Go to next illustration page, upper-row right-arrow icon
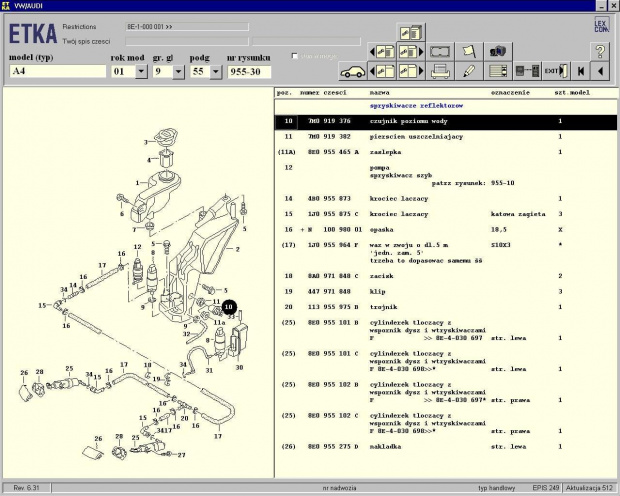 point(411,51)
